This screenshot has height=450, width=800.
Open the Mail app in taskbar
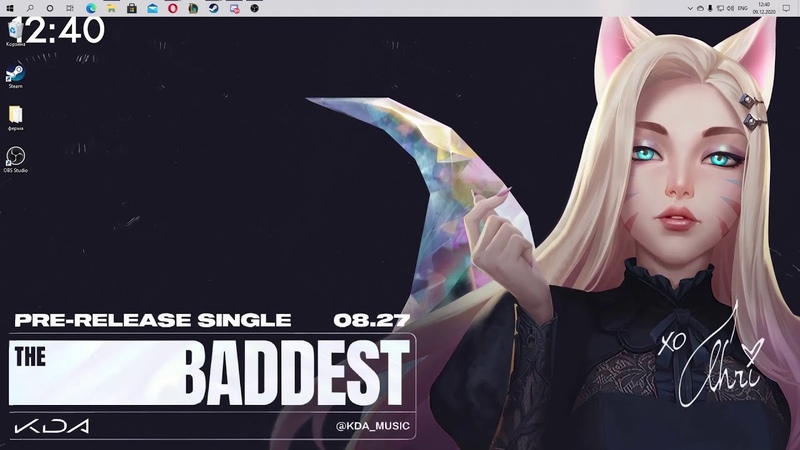click(x=152, y=8)
